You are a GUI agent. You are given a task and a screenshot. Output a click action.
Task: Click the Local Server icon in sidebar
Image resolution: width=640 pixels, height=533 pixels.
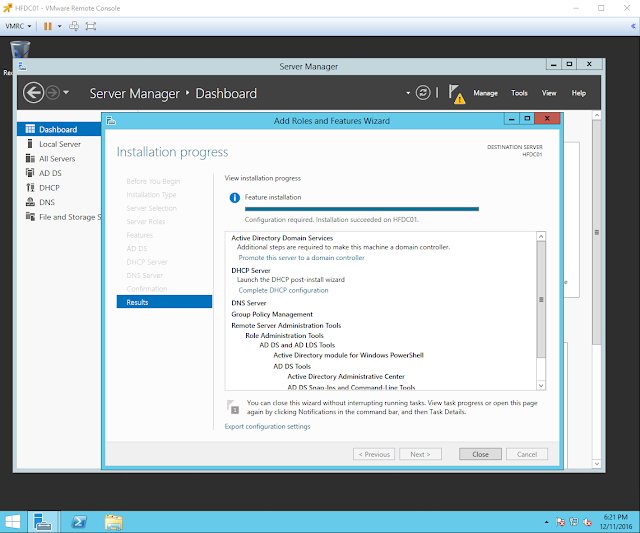(30, 144)
